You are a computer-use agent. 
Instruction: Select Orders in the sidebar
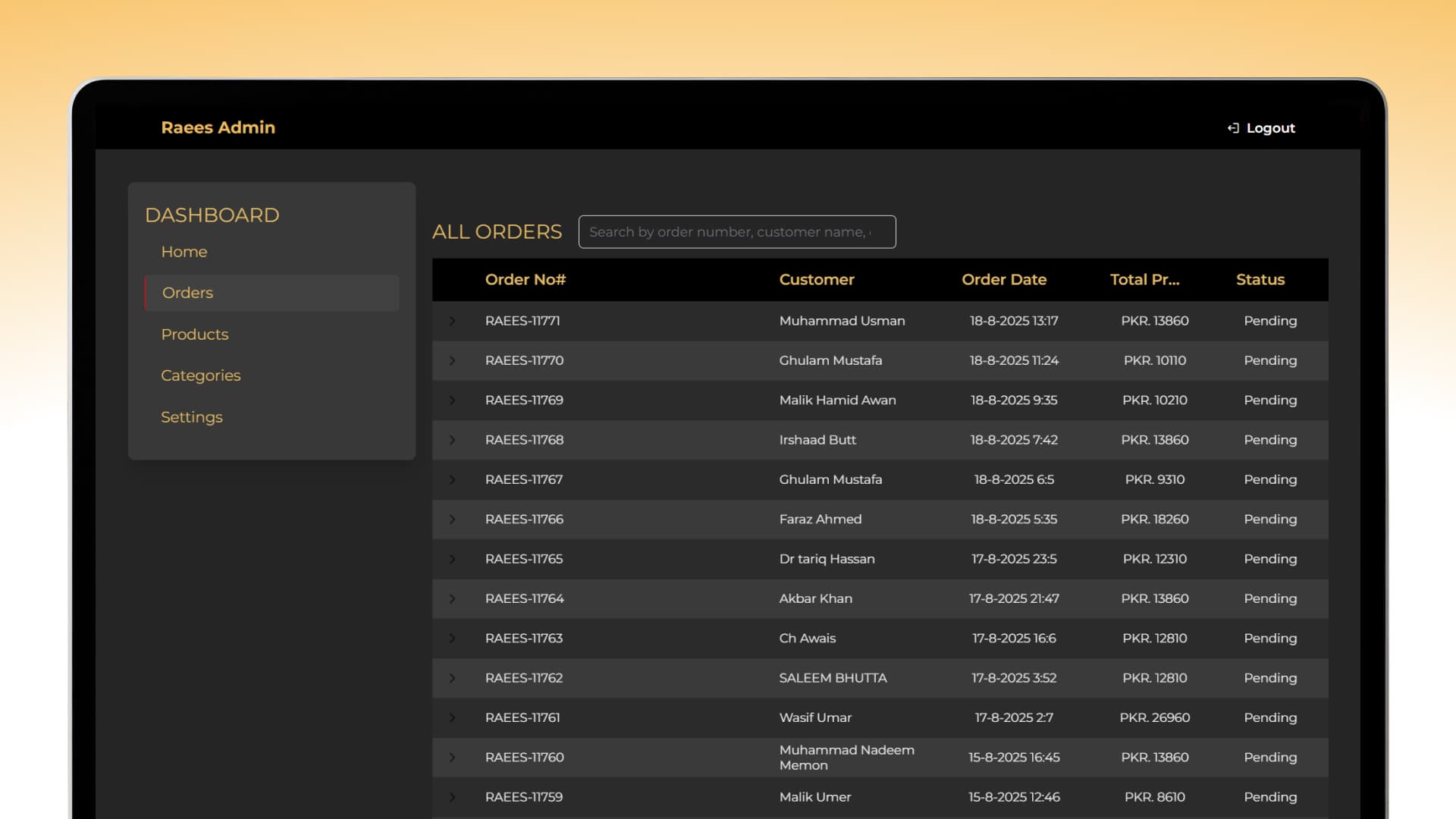pos(188,293)
